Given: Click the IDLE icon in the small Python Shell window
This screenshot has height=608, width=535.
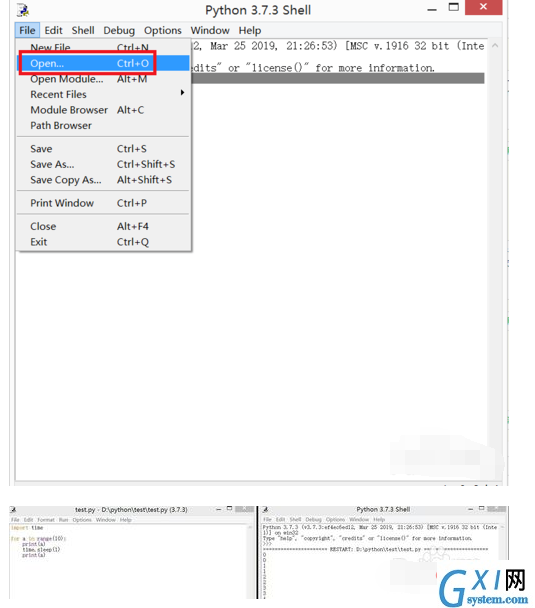Looking at the screenshot, I should pos(266,509).
